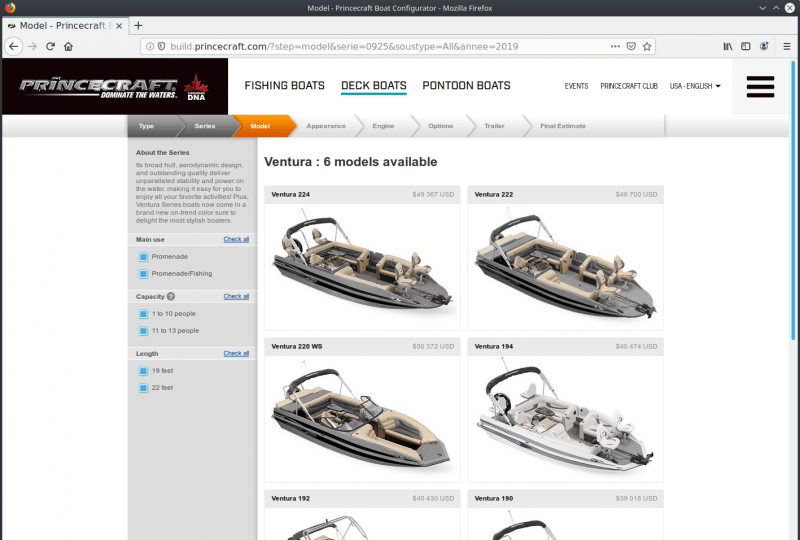Save page to Pocket icon

631,46
